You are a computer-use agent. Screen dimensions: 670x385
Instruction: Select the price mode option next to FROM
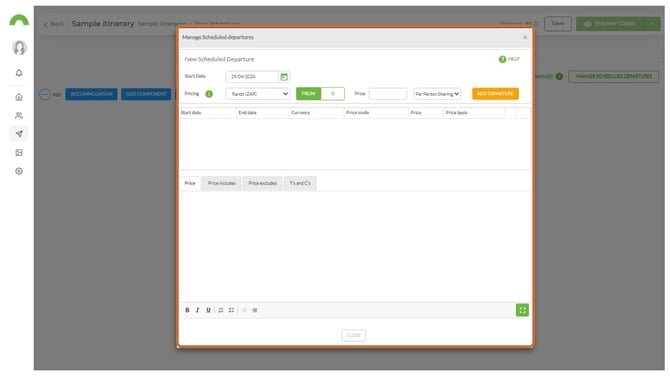(x=332, y=94)
